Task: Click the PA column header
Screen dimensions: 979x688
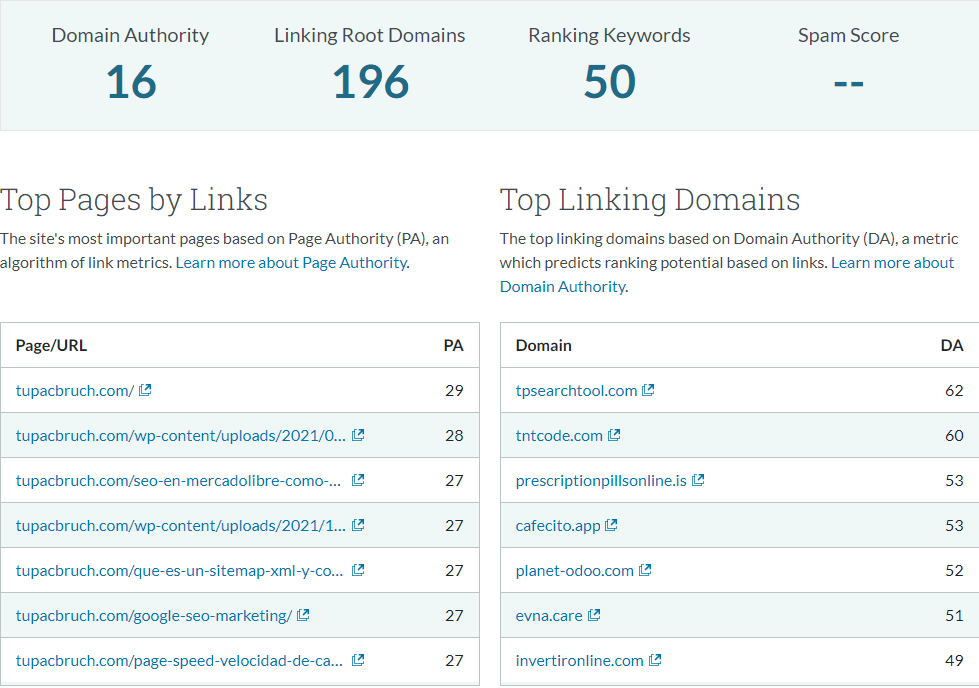Action: (x=453, y=345)
